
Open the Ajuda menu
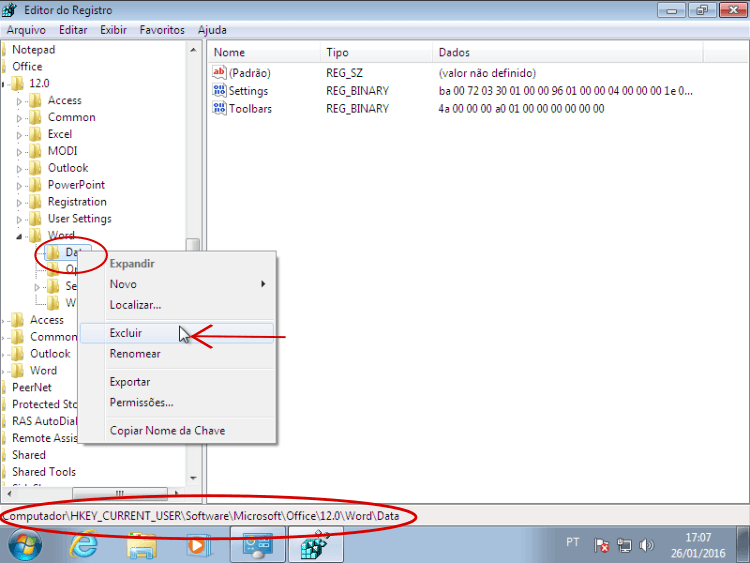pyautogui.click(x=212, y=30)
